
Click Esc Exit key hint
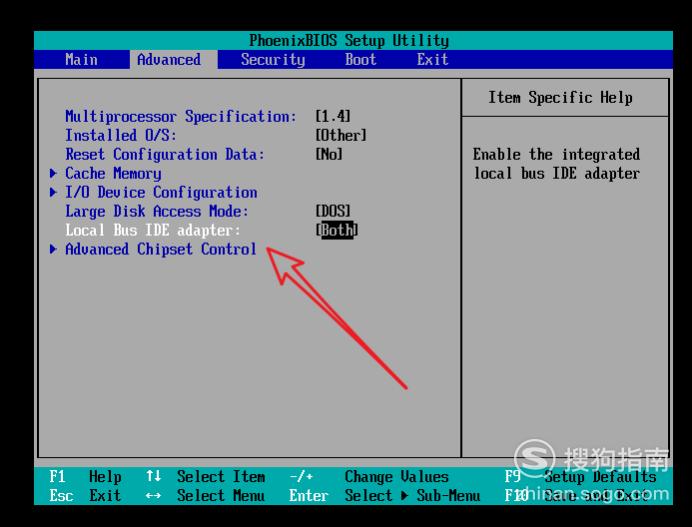85,496
